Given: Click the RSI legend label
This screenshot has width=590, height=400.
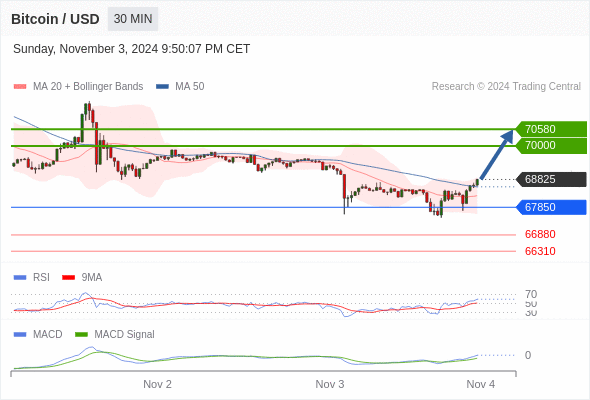Looking at the screenshot, I should pos(41,277).
